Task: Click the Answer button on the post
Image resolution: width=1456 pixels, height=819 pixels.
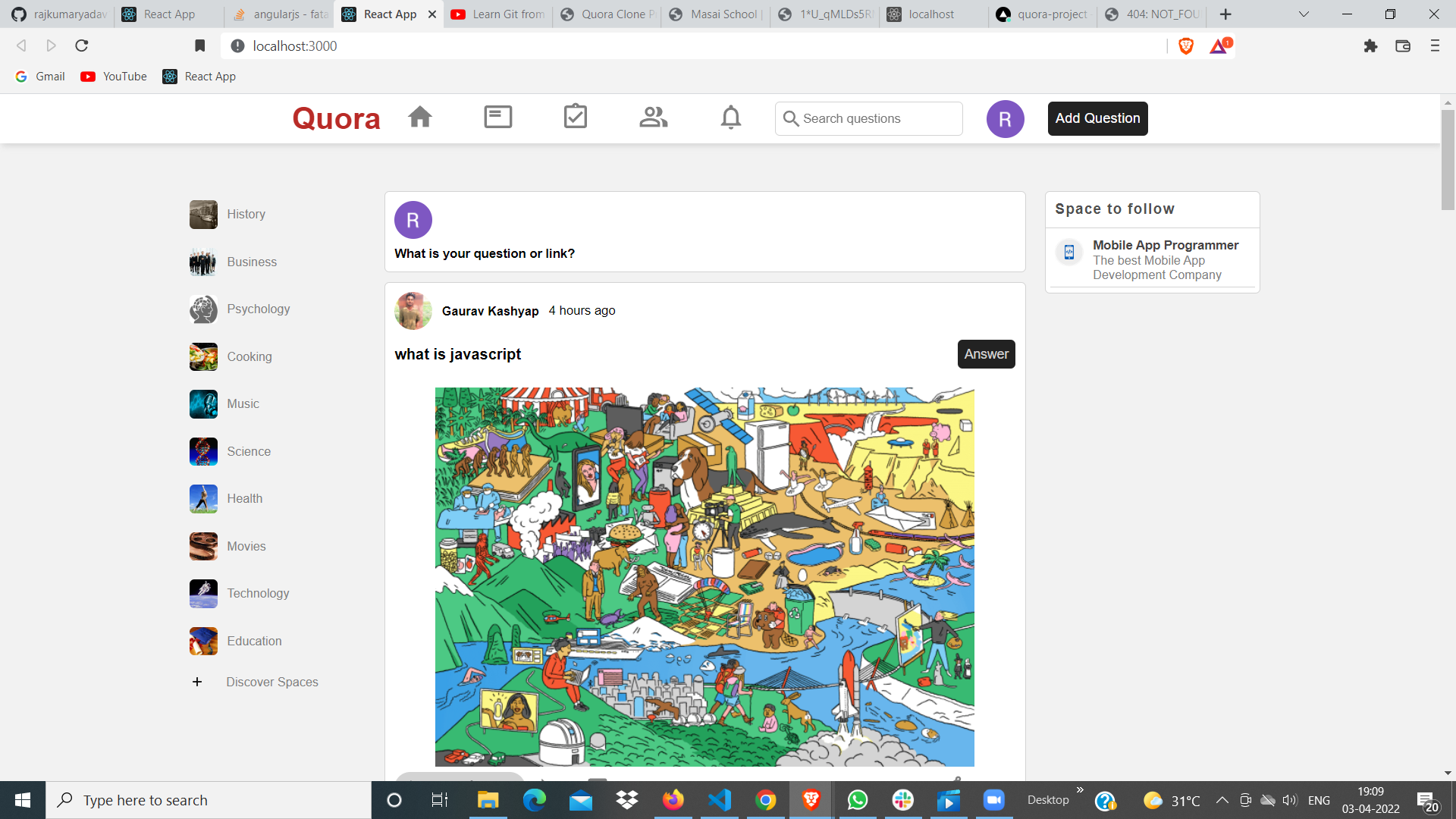Action: coord(986,354)
